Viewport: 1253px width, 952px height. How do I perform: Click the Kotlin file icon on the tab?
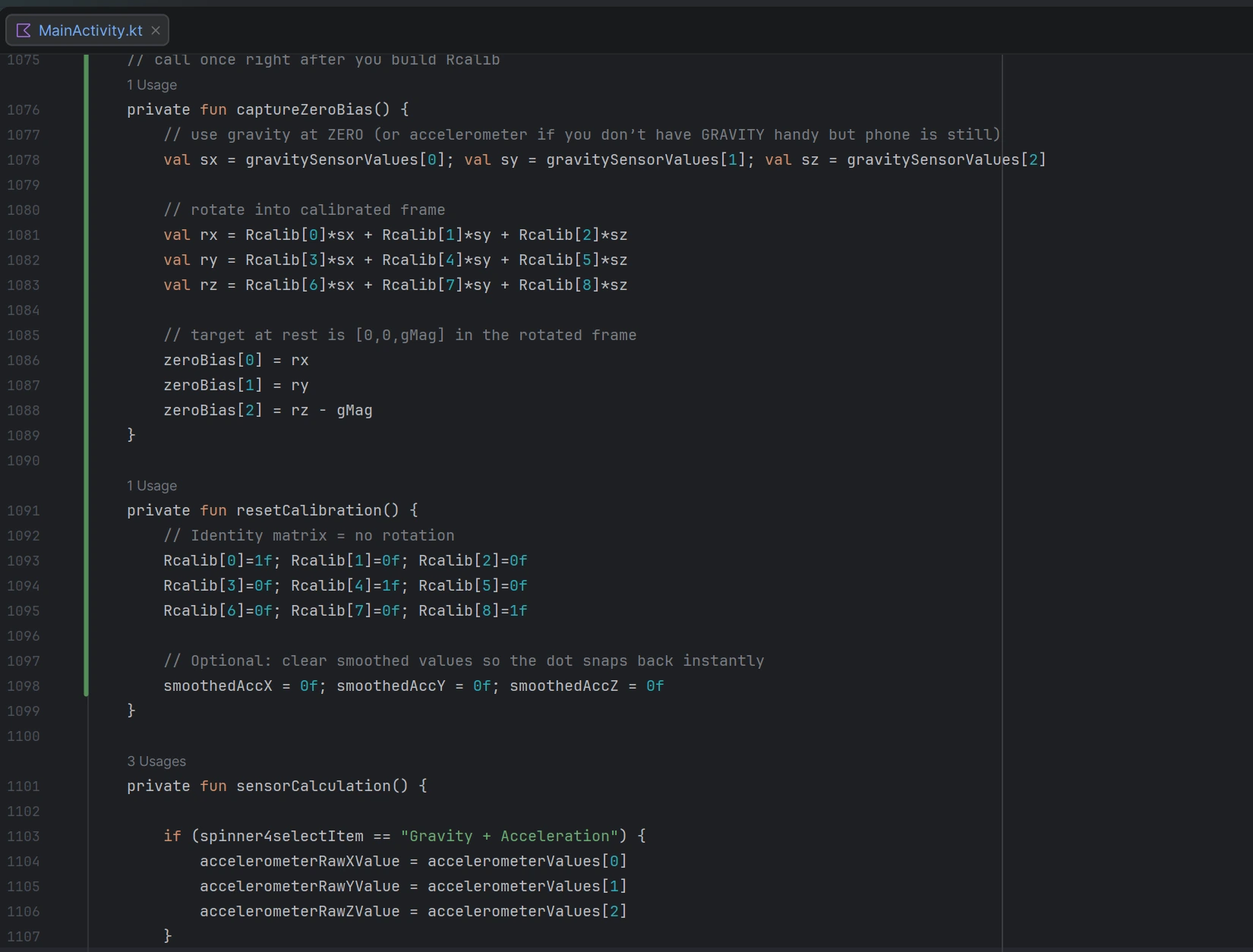[x=24, y=30]
